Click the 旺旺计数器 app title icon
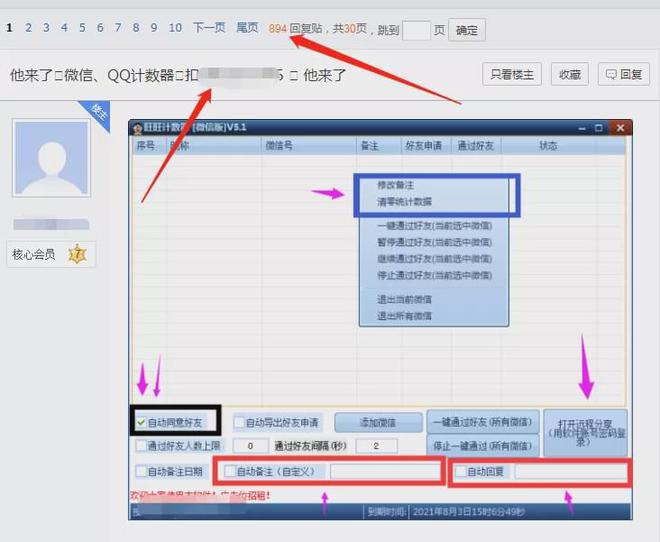 (138, 127)
